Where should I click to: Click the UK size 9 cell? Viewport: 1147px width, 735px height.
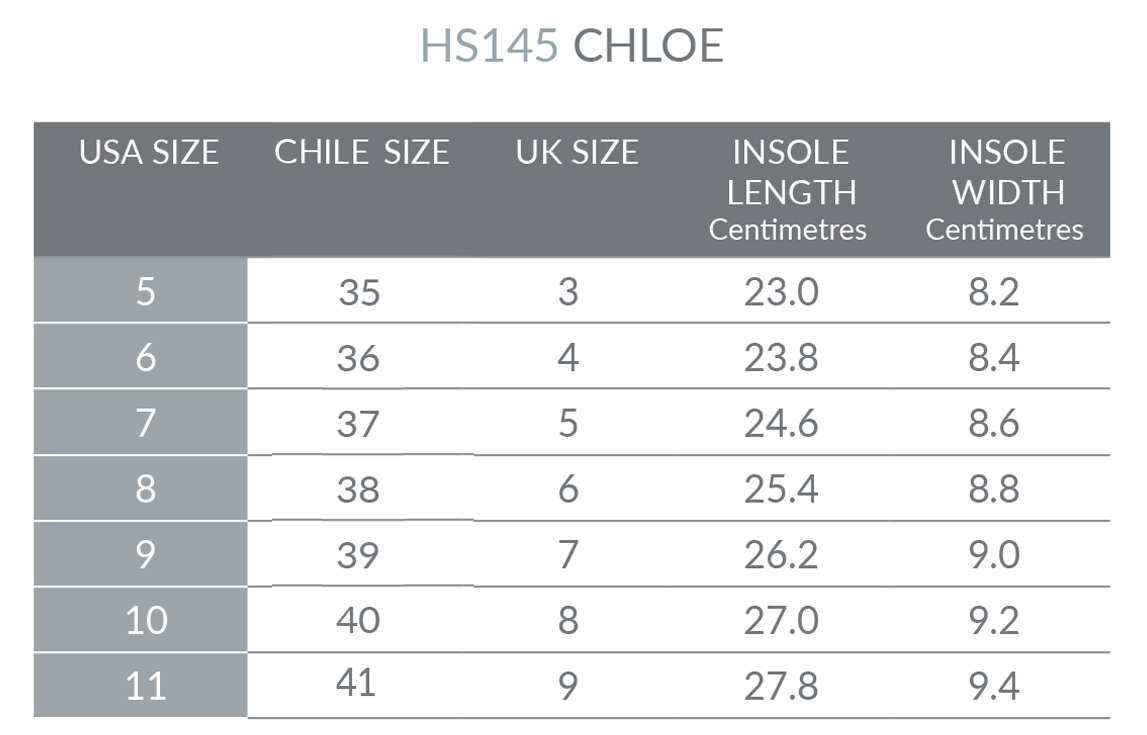click(x=568, y=687)
